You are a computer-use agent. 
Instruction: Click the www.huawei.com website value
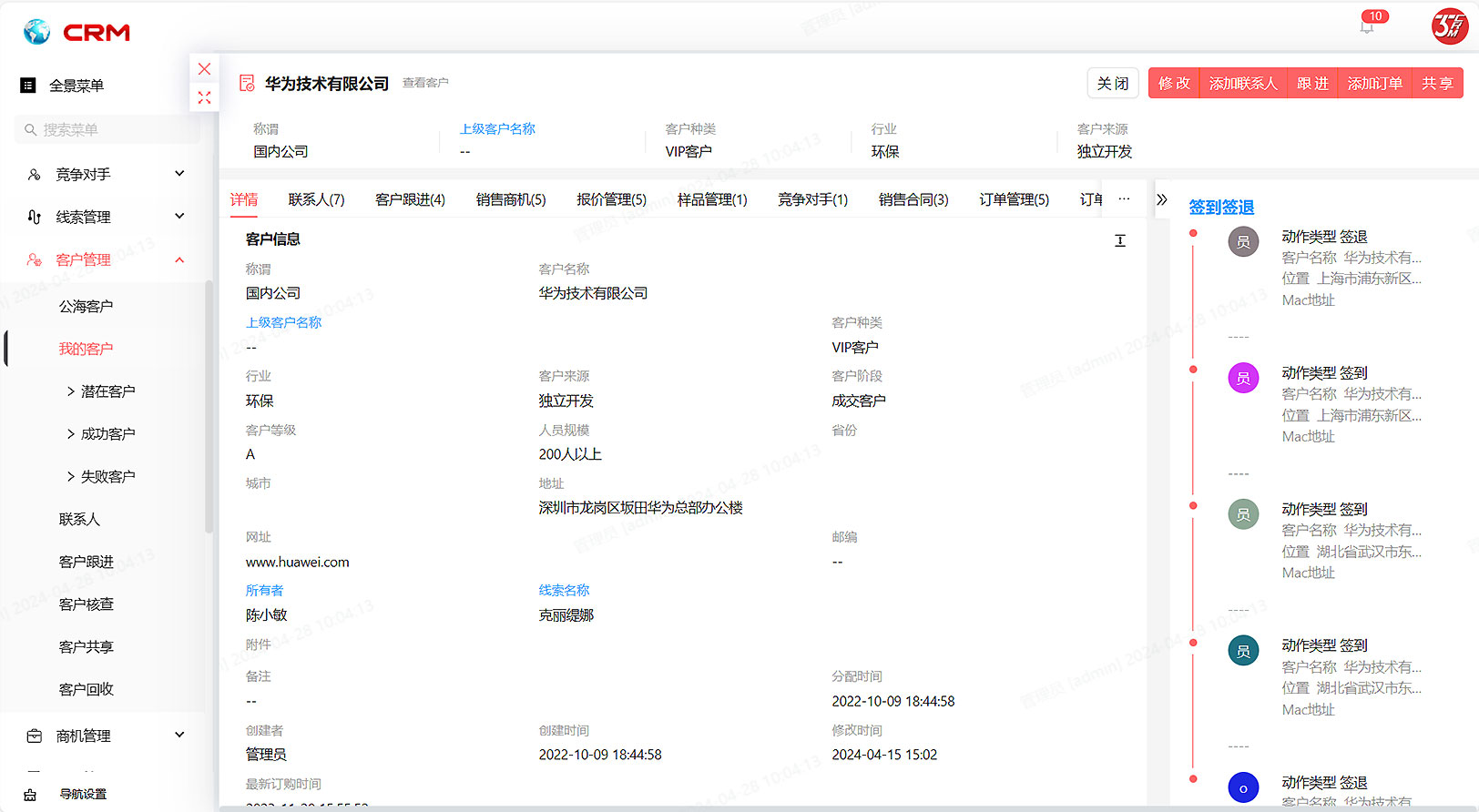tap(298, 563)
